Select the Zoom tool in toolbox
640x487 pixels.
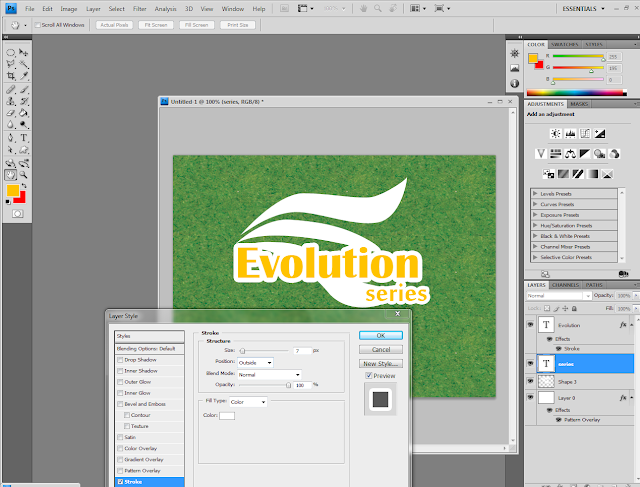click(24, 175)
